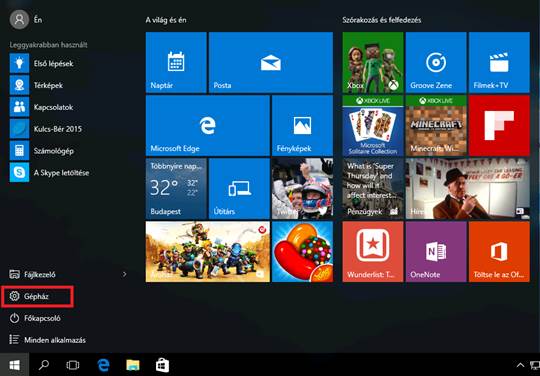Open taskbar search magnifier
The image size is (540, 376).
[x=44, y=365]
